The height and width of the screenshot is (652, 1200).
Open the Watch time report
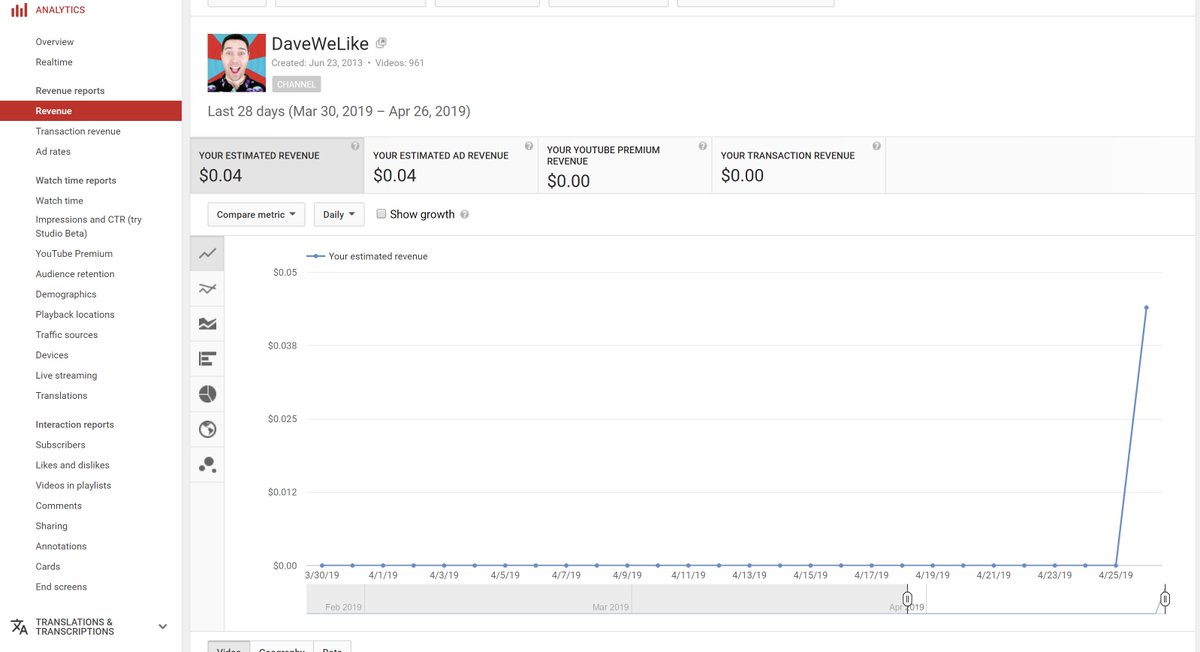[60, 201]
